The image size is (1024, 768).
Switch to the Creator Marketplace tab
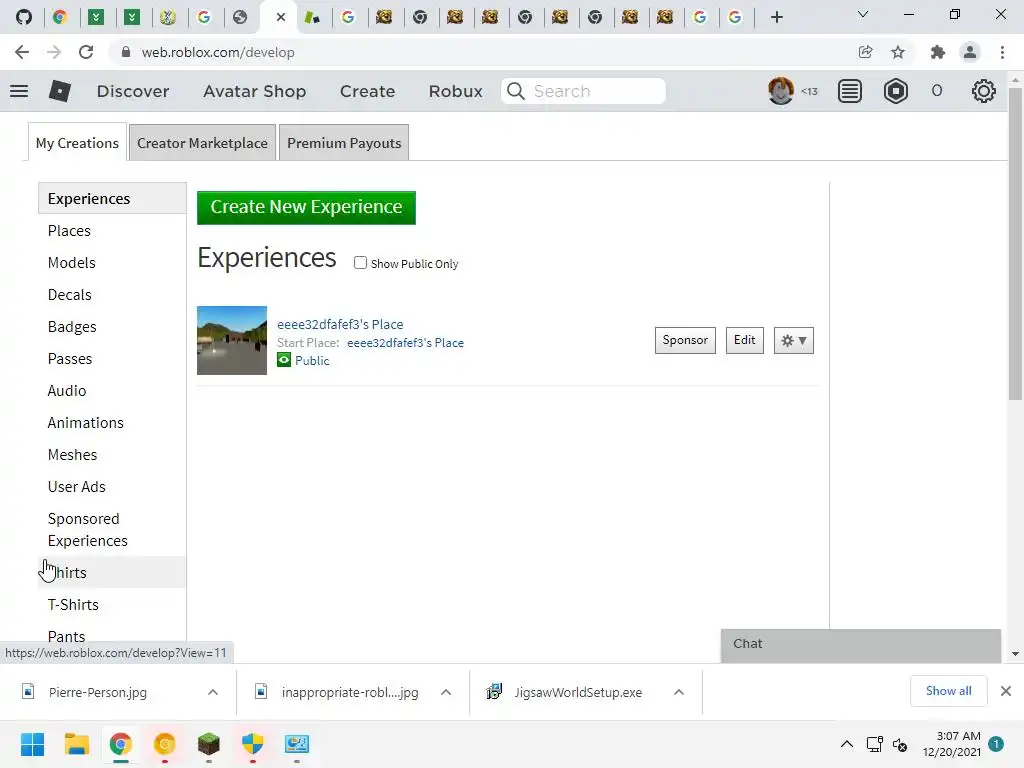[x=202, y=143]
